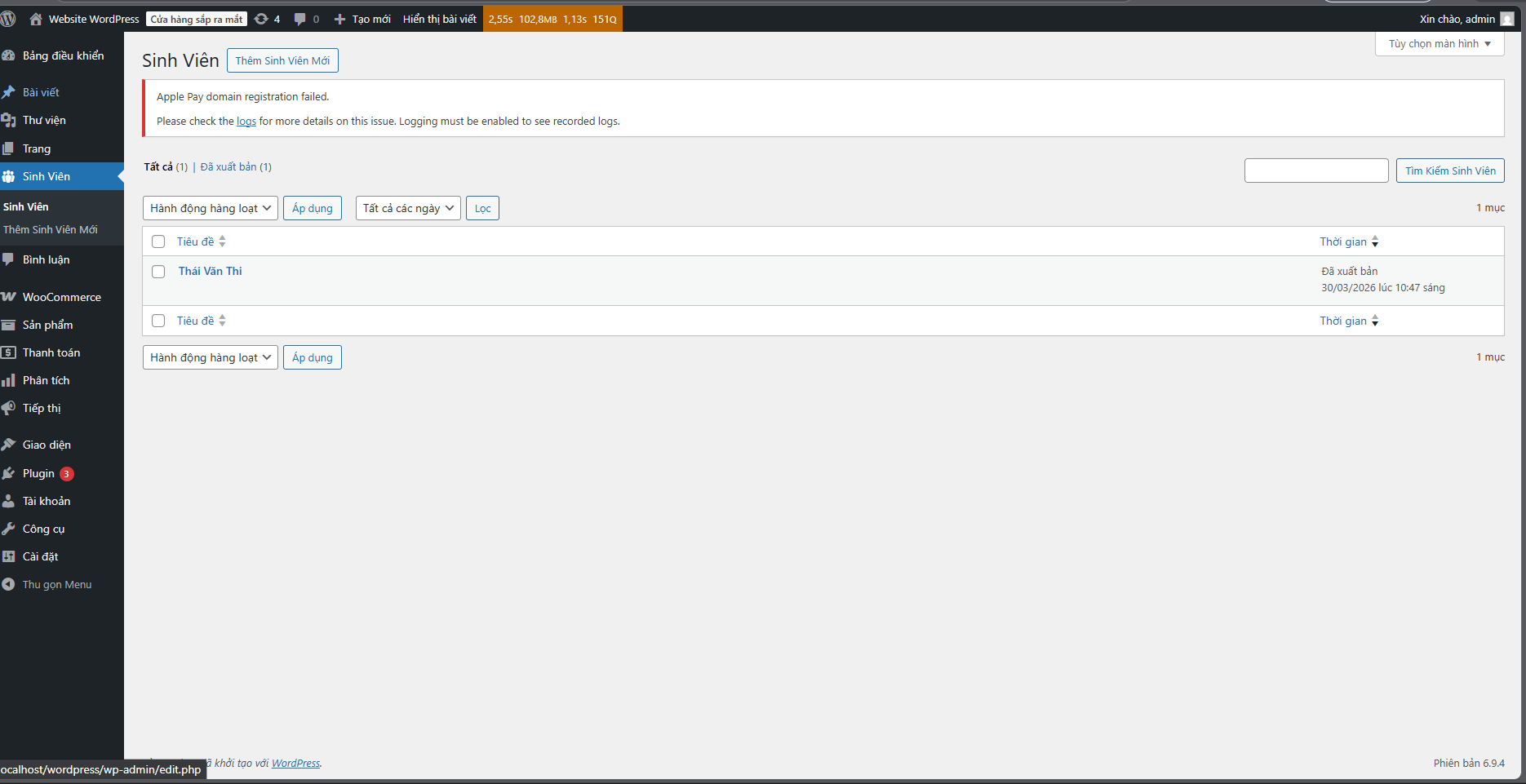
Task: Click bottom Áp dụng button
Action: (x=313, y=357)
